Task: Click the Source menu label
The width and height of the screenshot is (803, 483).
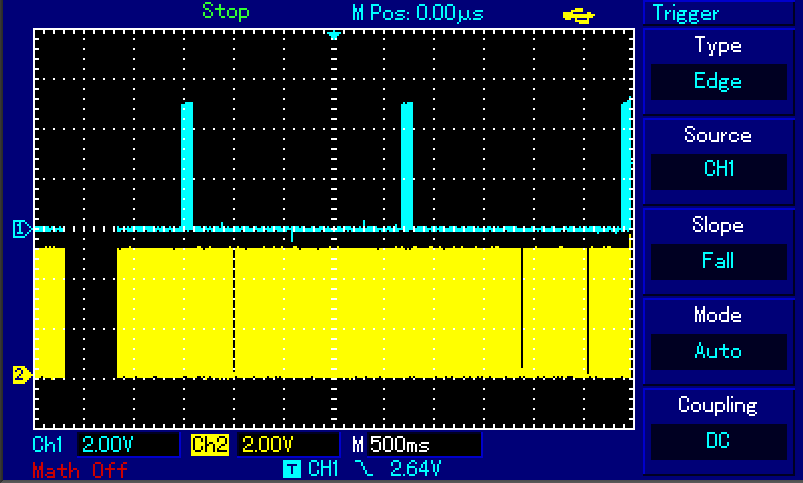Action: (718, 135)
